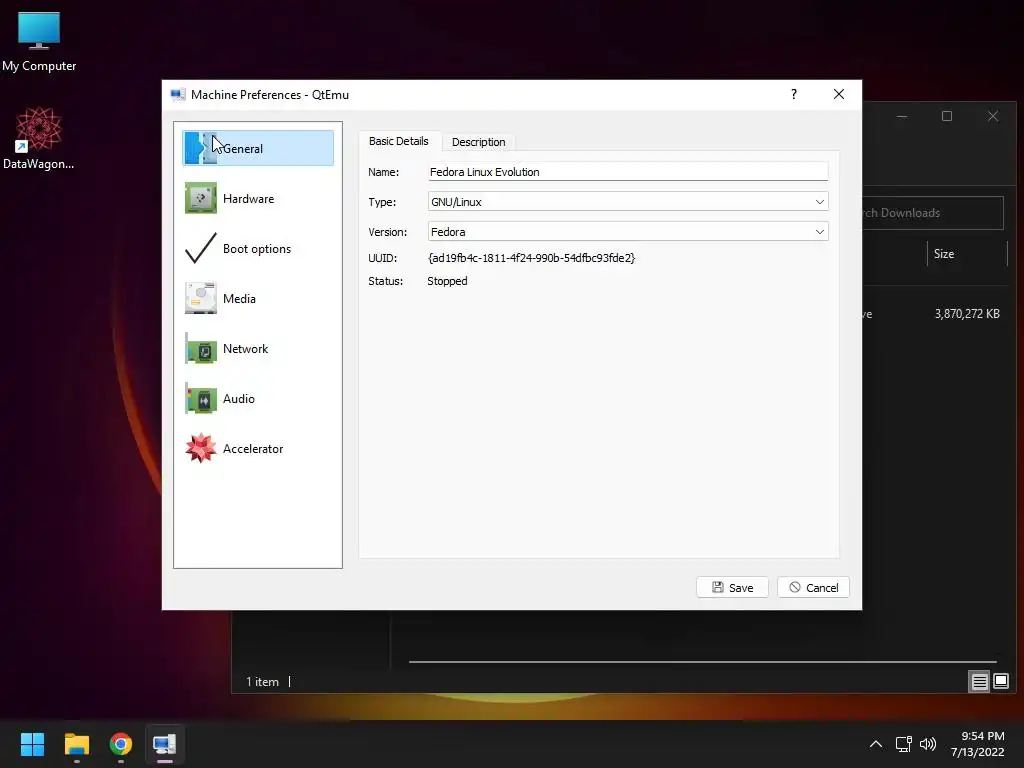1024x768 pixels.
Task: Select the General category icon
Action: 200,148
